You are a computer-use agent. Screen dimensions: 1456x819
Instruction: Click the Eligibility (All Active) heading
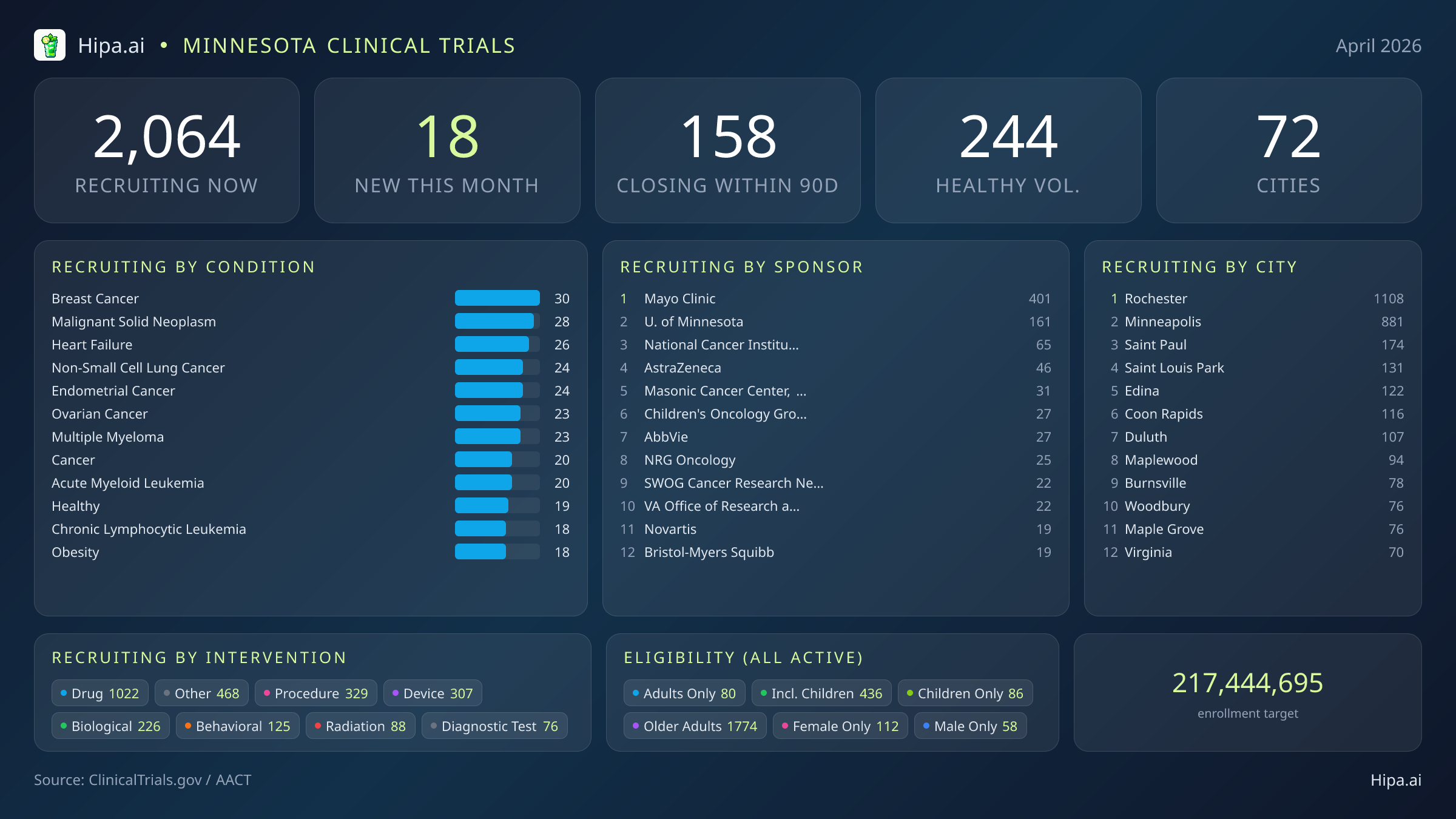click(744, 658)
